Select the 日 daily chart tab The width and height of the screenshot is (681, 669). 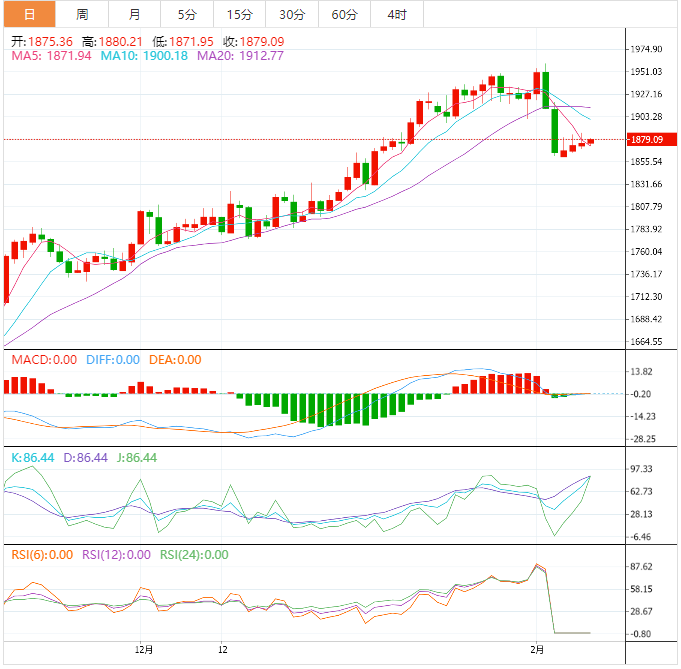coord(28,14)
